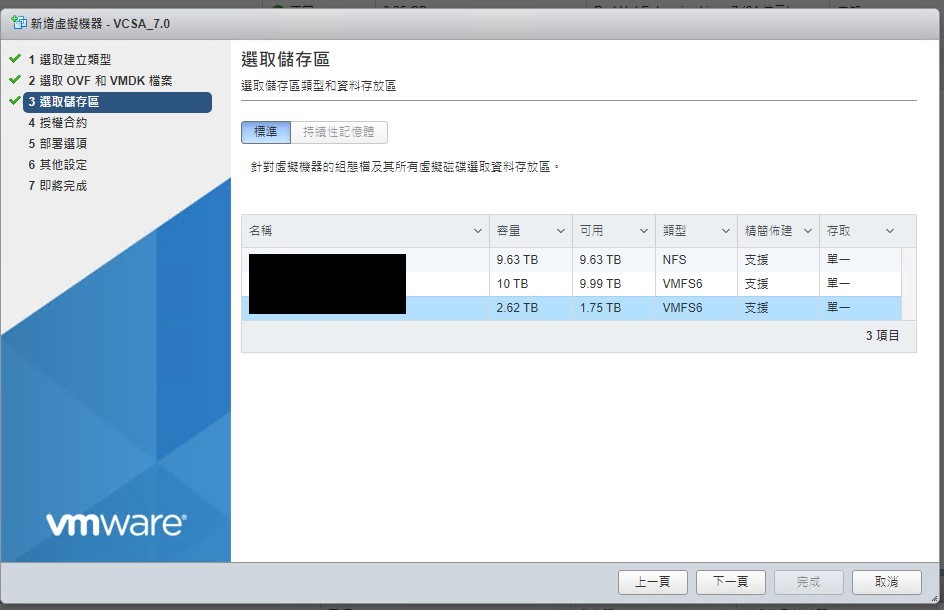Open the 名稱 column dropdown arrow
Viewport: 944px width, 610px height.
(x=477, y=231)
